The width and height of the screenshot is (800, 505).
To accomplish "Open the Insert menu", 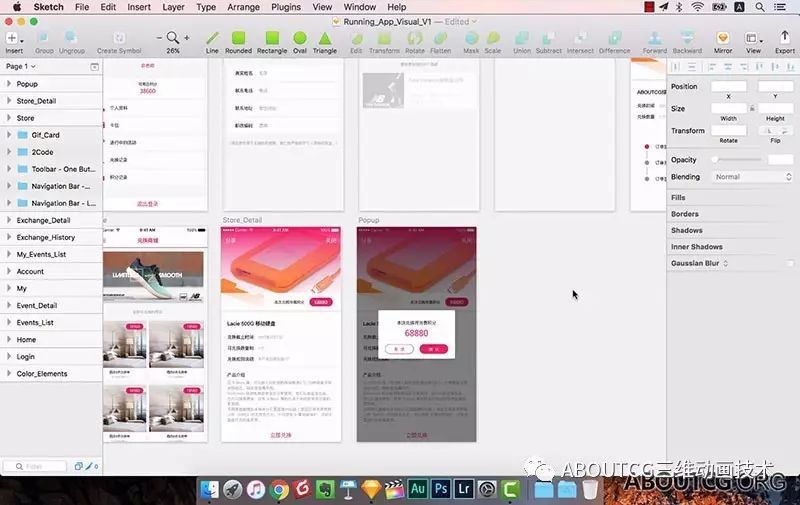I will (x=139, y=7).
